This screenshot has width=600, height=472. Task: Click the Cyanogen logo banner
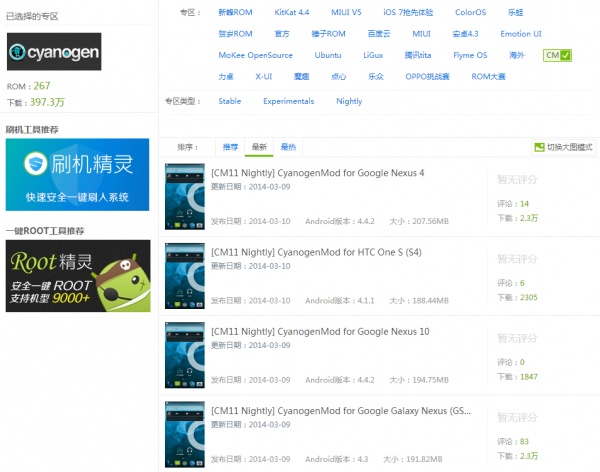point(54,52)
